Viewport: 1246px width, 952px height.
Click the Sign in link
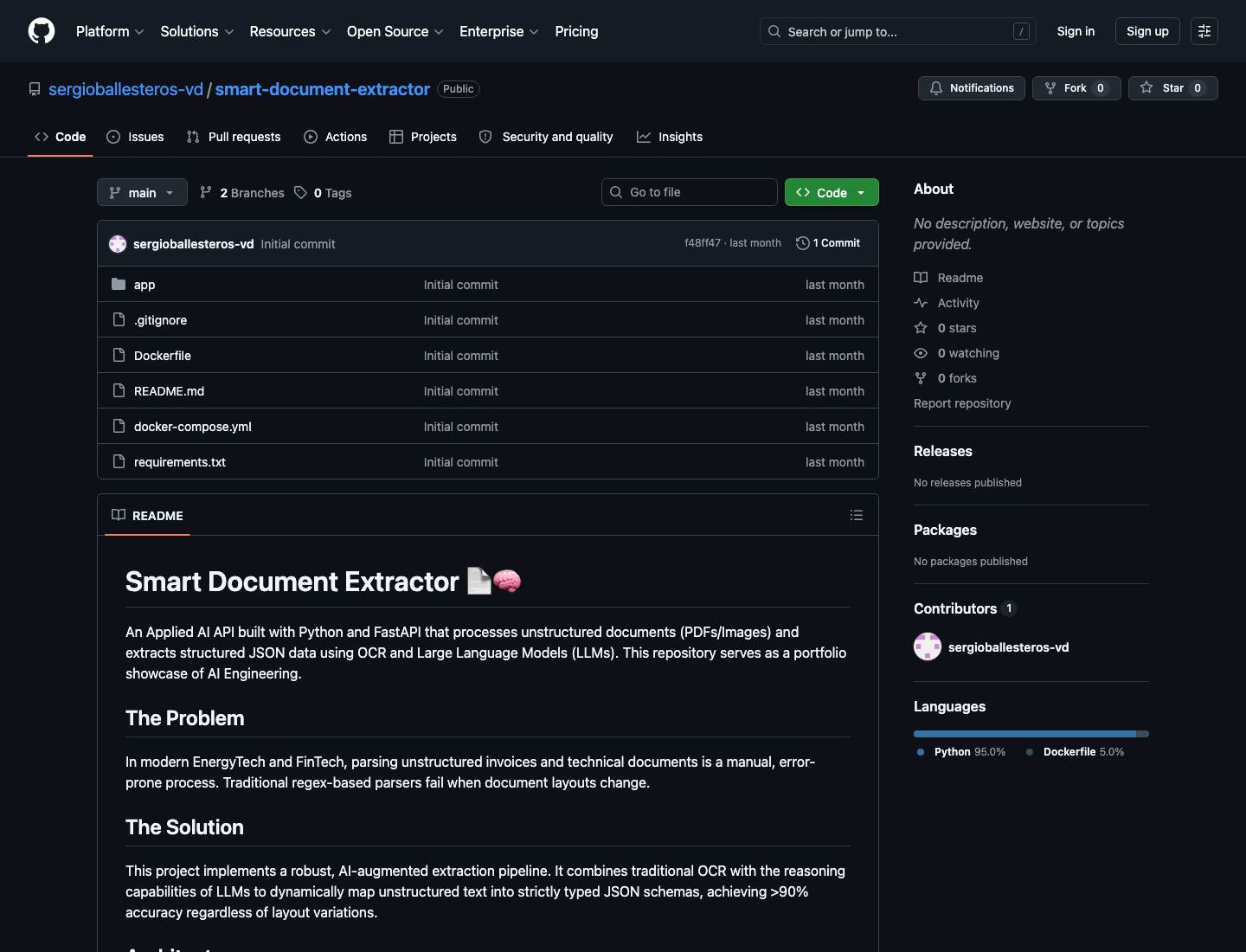click(x=1076, y=31)
